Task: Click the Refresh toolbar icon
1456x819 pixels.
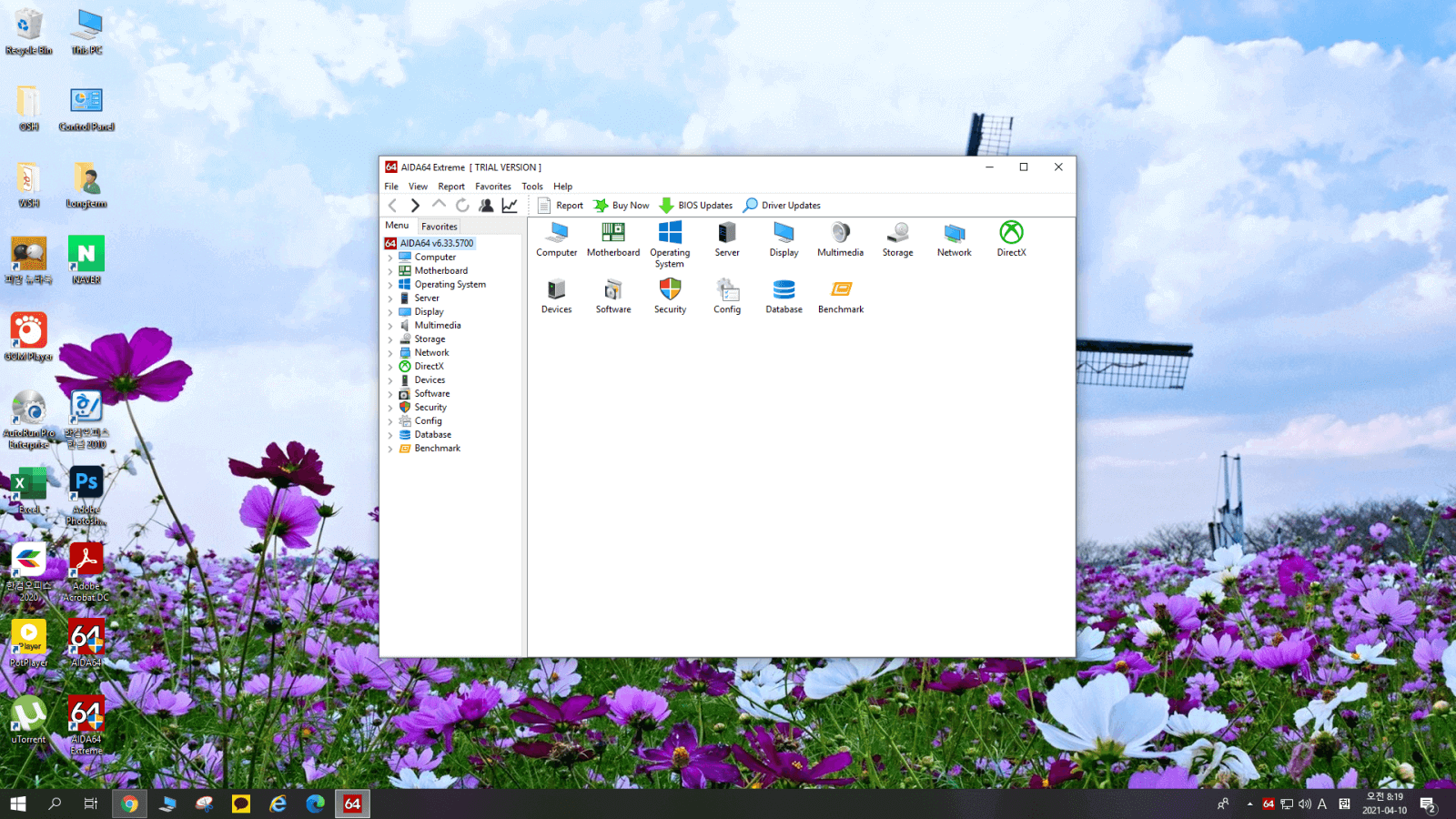Action: coord(462,206)
